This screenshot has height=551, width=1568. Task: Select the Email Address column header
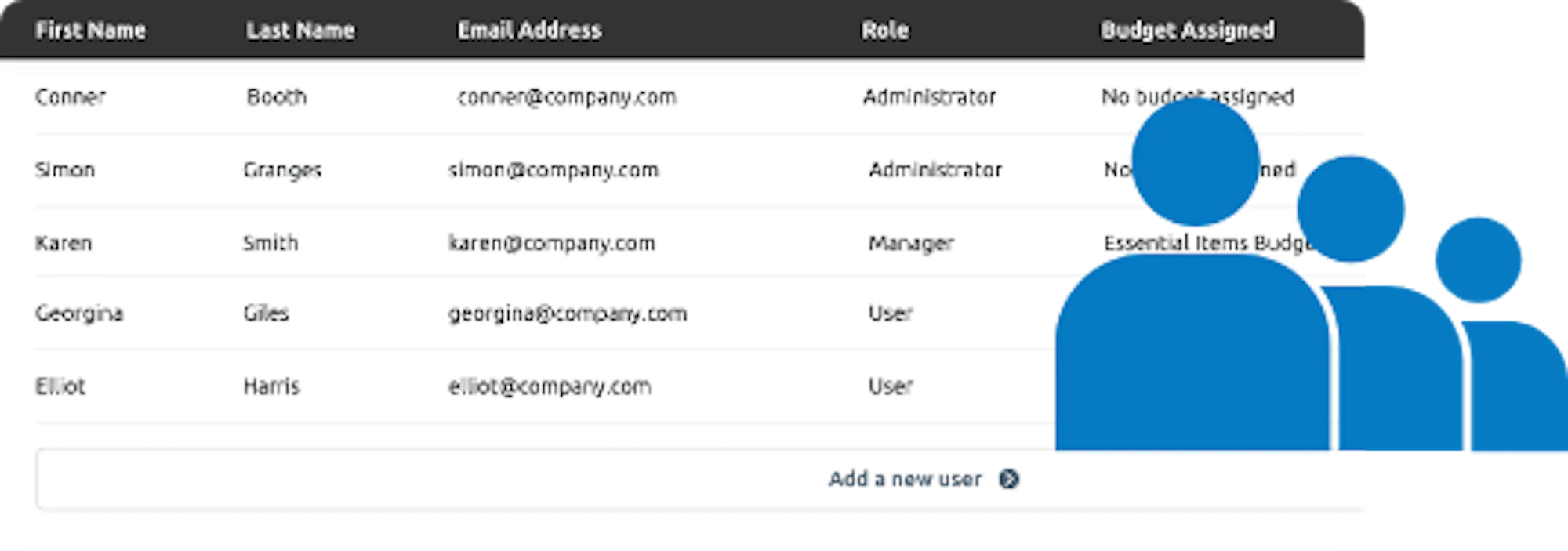pyautogui.click(x=529, y=31)
